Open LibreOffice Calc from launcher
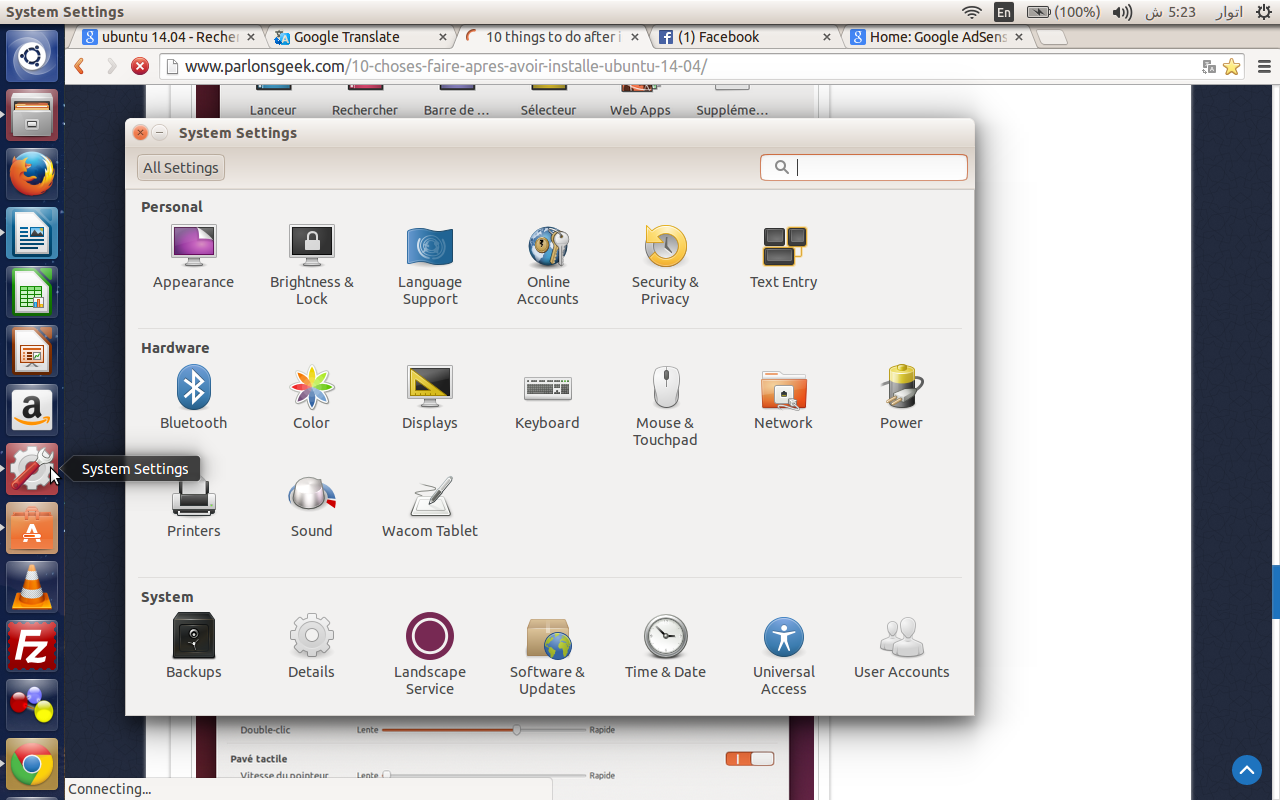The image size is (1280, 800). pos(32,292)
